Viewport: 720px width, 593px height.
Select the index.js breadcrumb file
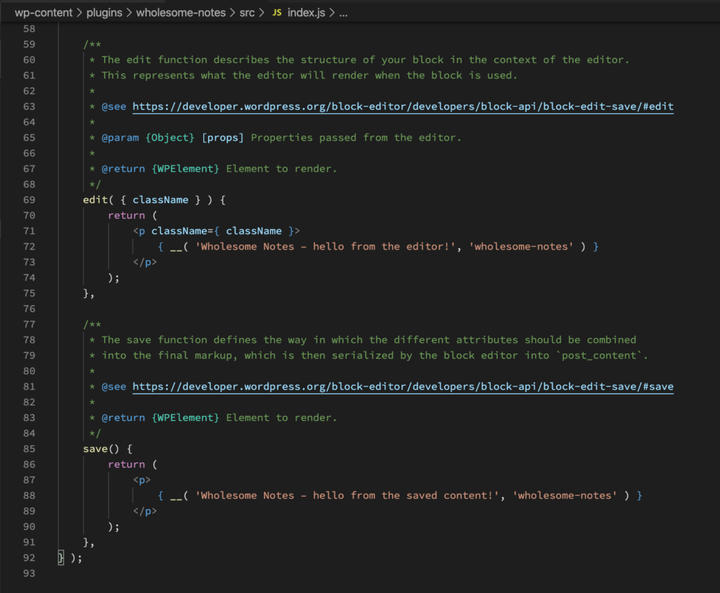click(306, 13)
